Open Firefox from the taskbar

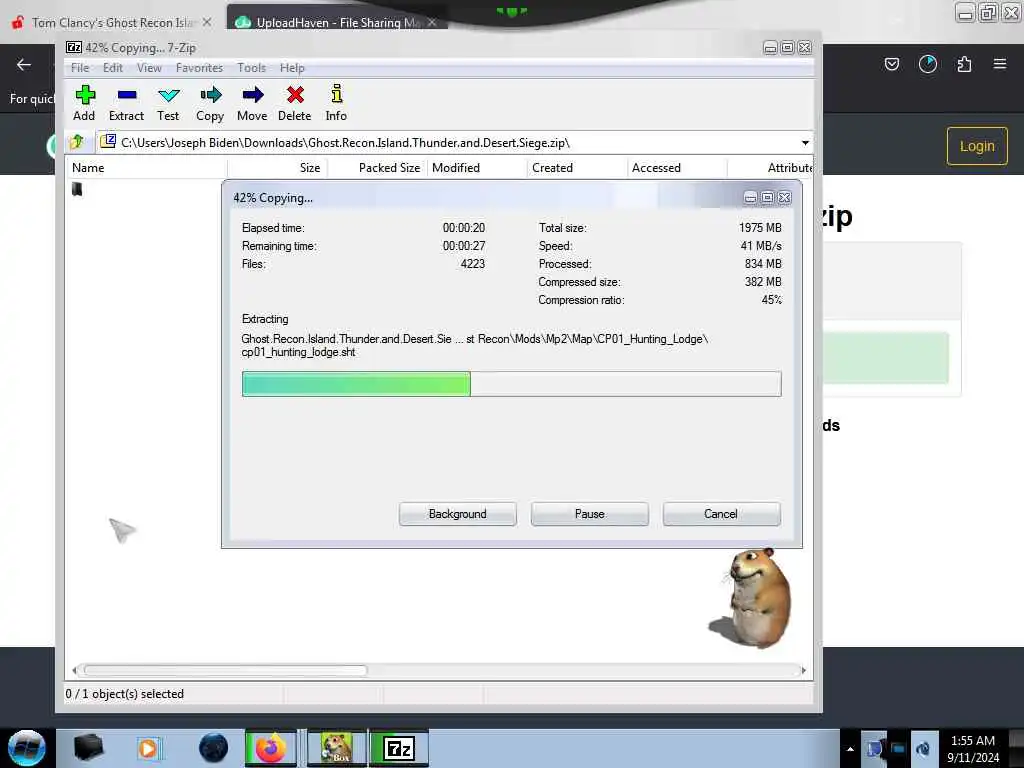[270, 748]
